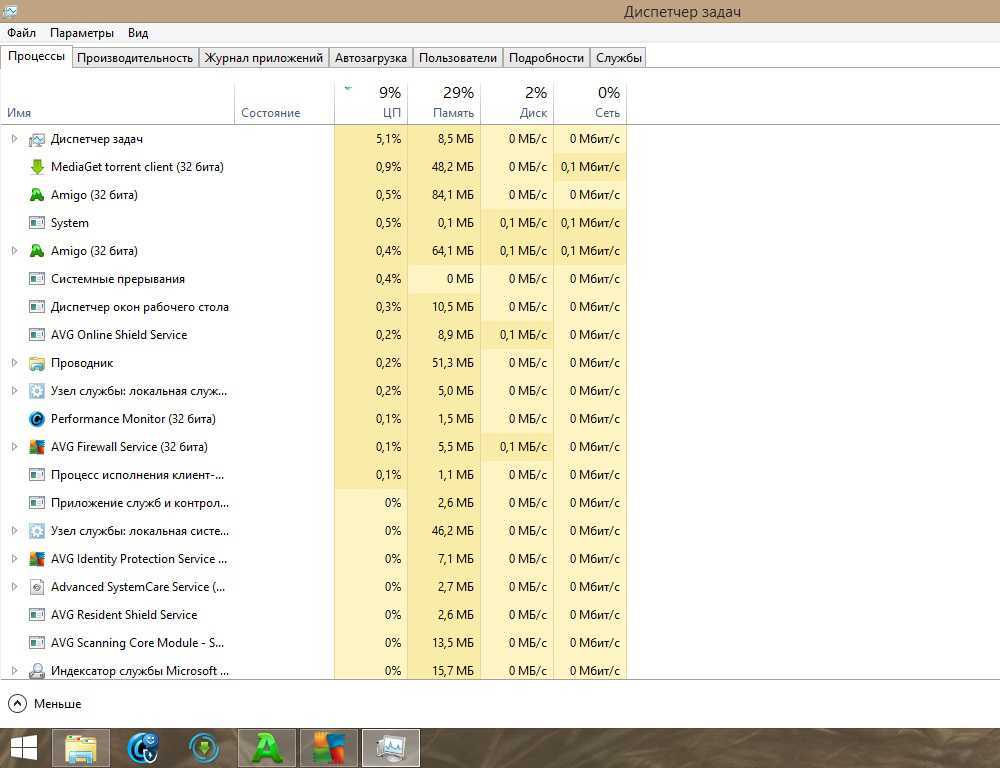Open MediaGet from the taskbar

click(205, 747)
